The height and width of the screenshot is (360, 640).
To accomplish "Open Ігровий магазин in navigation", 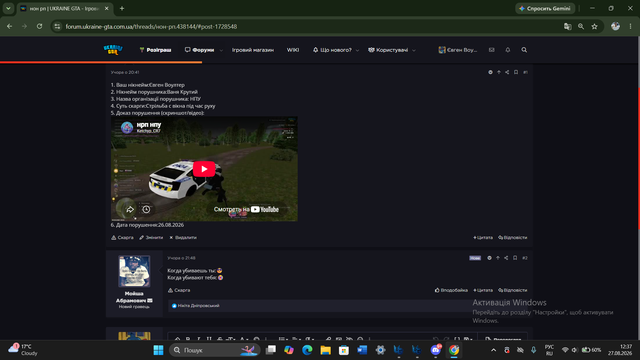I will (253, 50).
